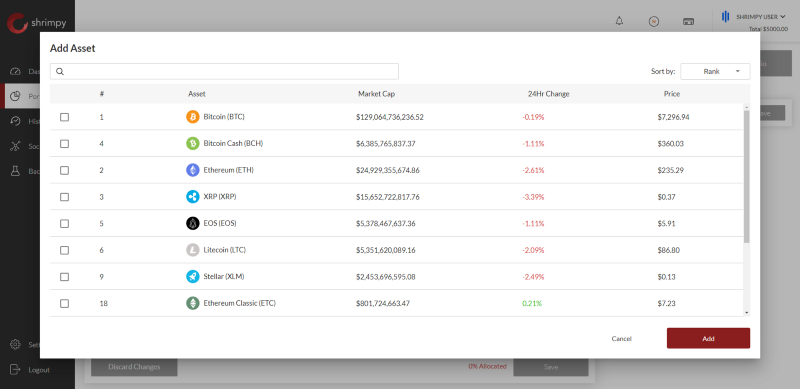Check the Bitcoin (BTC) checkbox

point(64,117)
